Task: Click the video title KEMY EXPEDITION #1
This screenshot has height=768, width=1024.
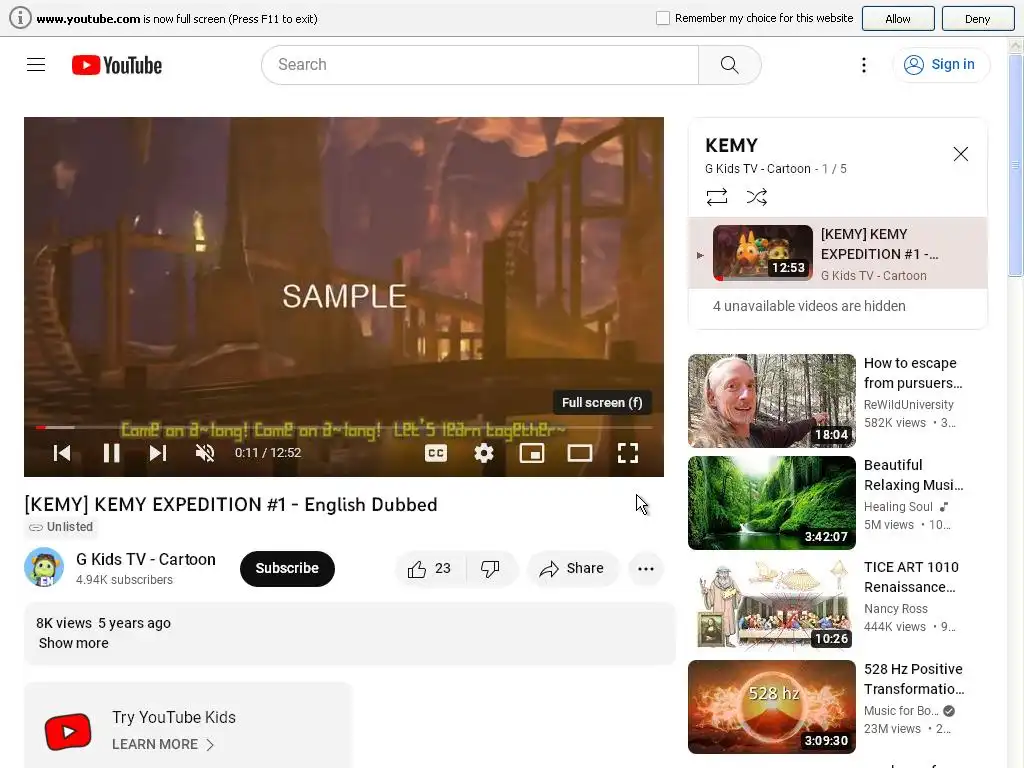Action: pos(231,505)
